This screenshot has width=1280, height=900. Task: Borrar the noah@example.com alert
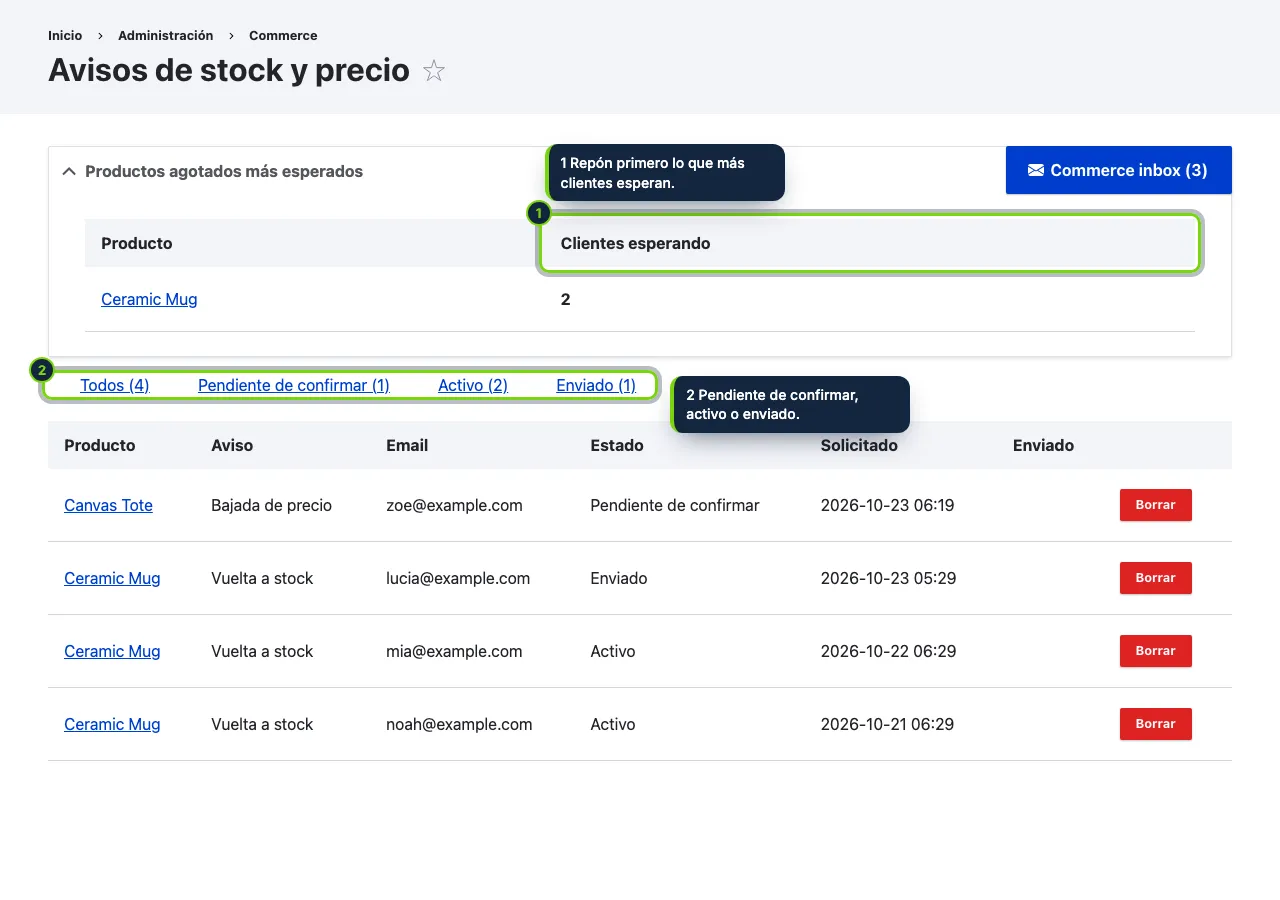click(1156, 724)
